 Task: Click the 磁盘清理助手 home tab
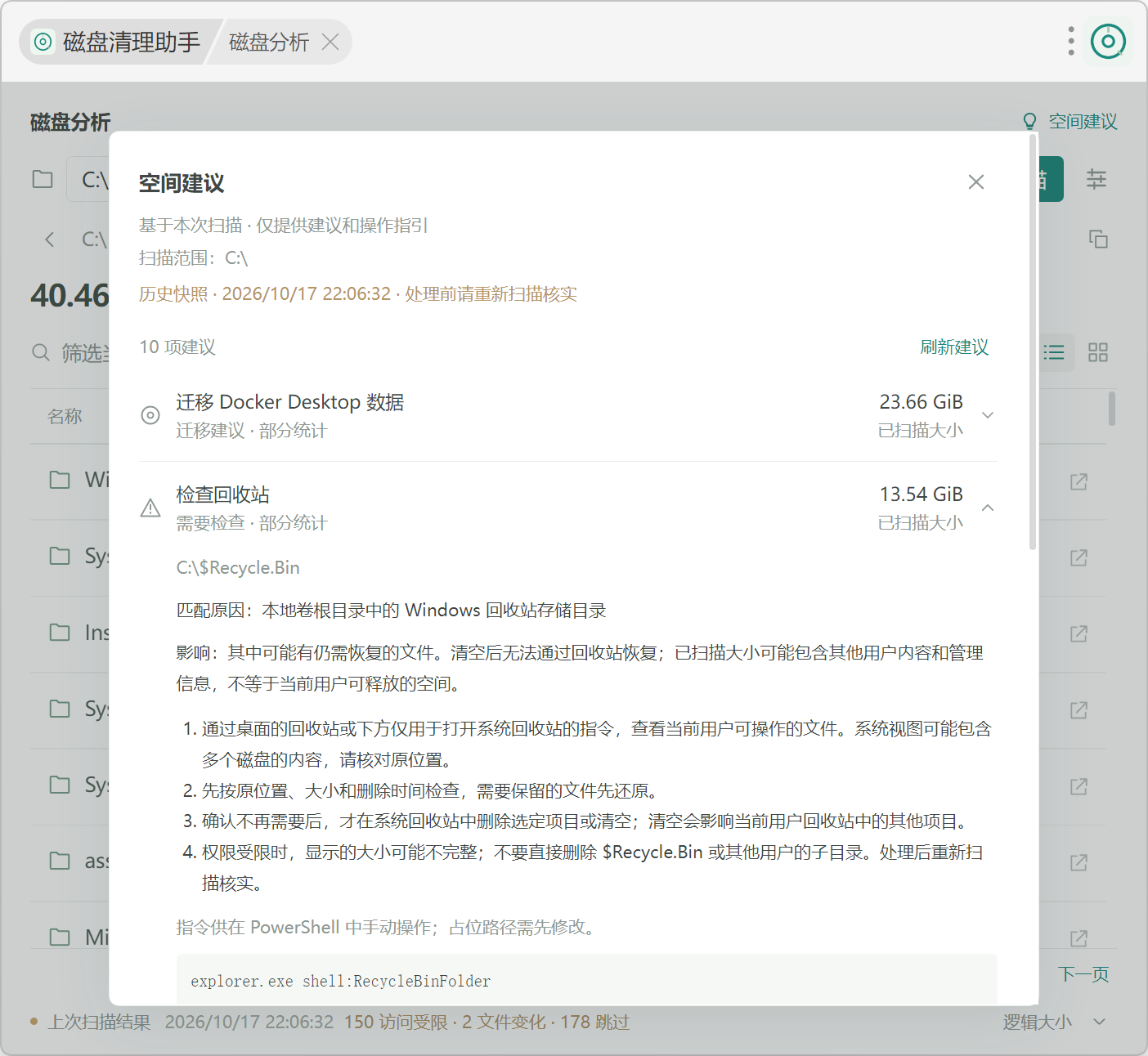pos(115,42)
